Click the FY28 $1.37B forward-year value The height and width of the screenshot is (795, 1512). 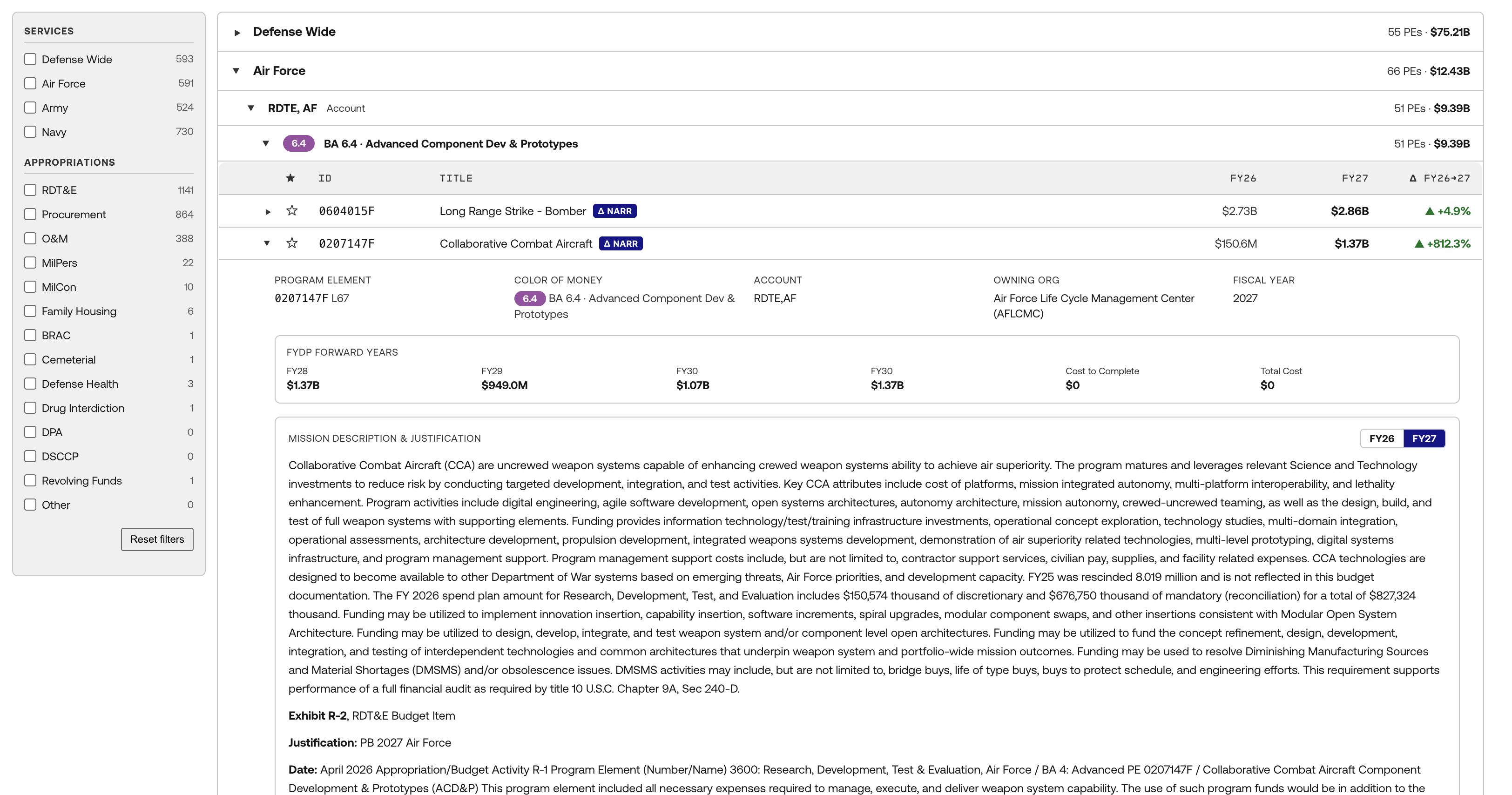point(303,385)
